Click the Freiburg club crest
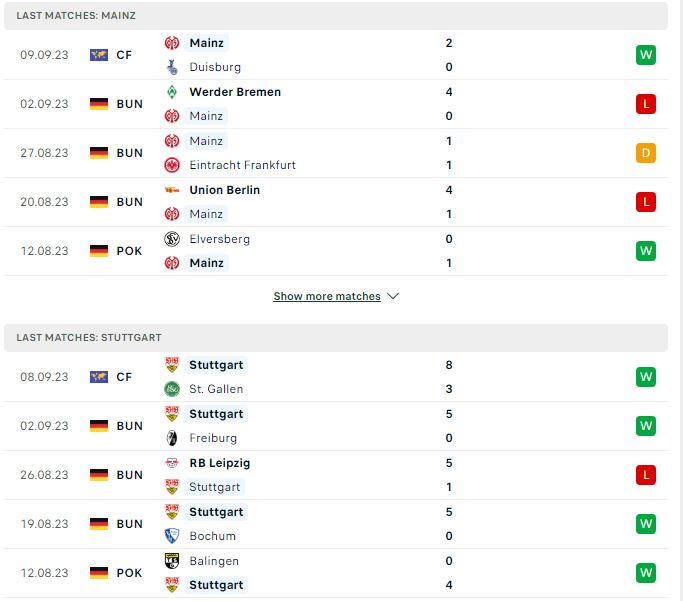 pos(172,438)
